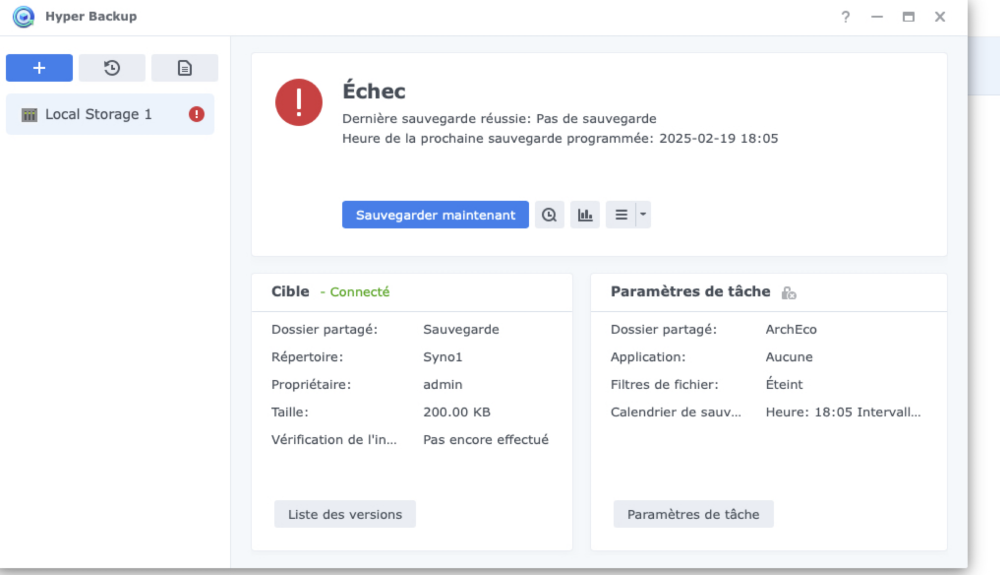Image resolution: width=1000 pixels, height=575 pixels.
Task: Select the Local Storage 1 task
Action: click(110, 114)
